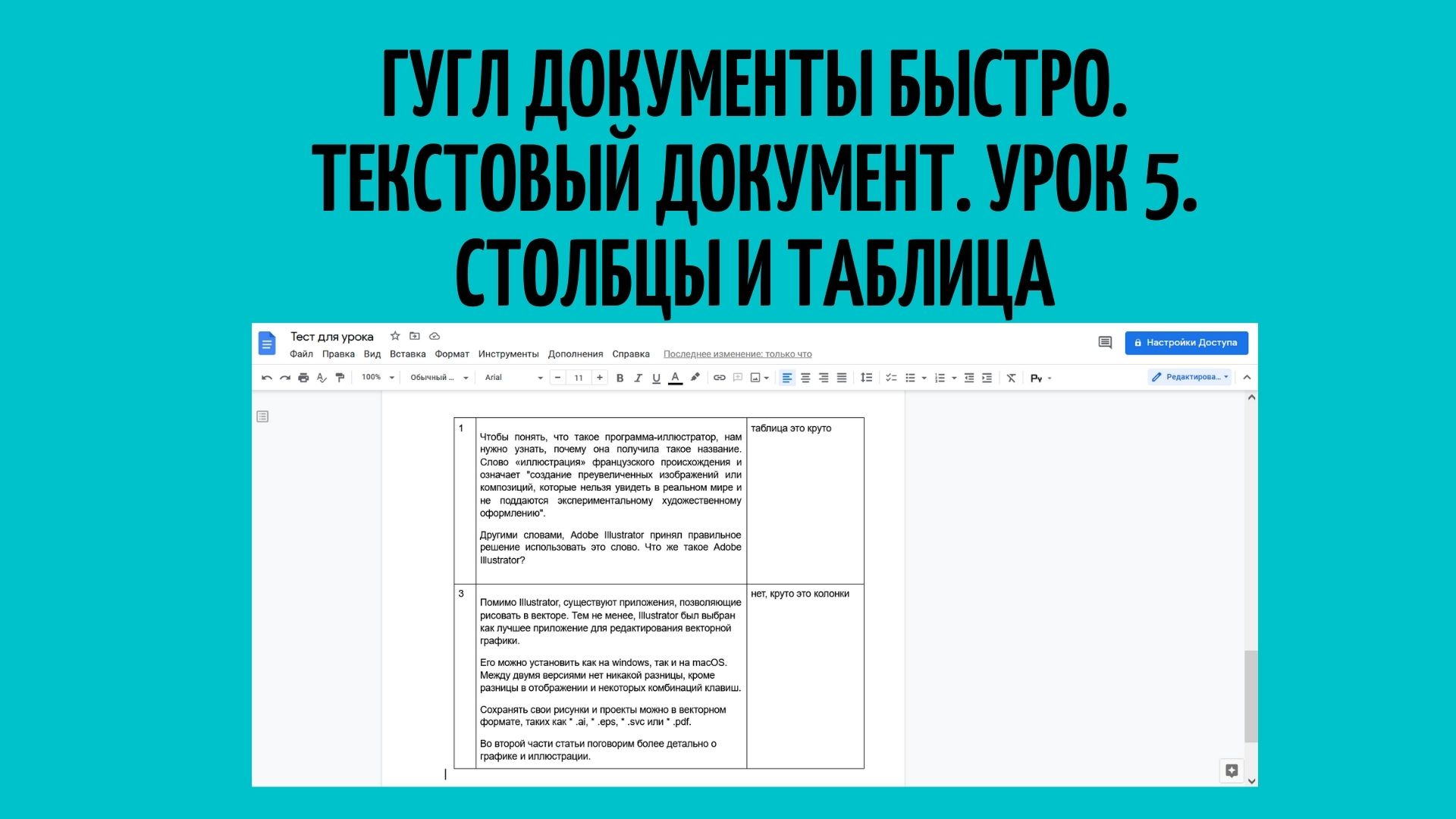Toggle underline formatting
The width and height of the screenshot is (1456, 819).
point(656,378)
